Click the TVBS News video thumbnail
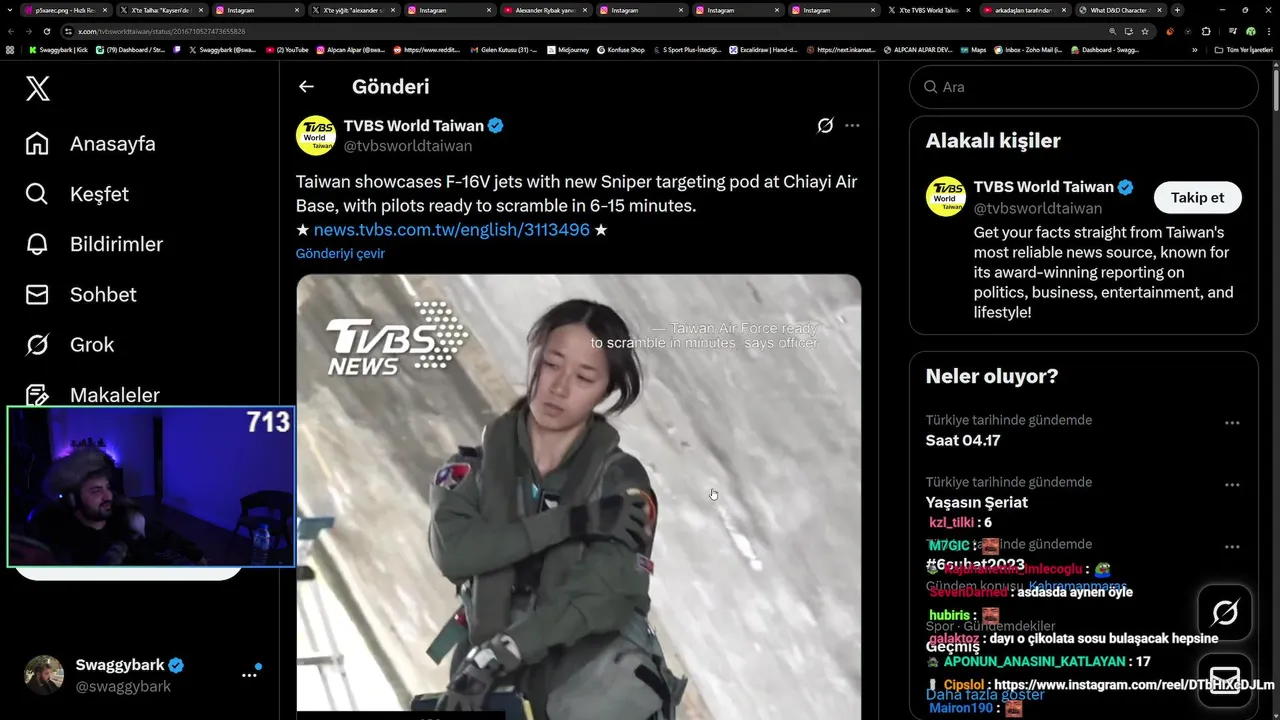 point(578,495)
